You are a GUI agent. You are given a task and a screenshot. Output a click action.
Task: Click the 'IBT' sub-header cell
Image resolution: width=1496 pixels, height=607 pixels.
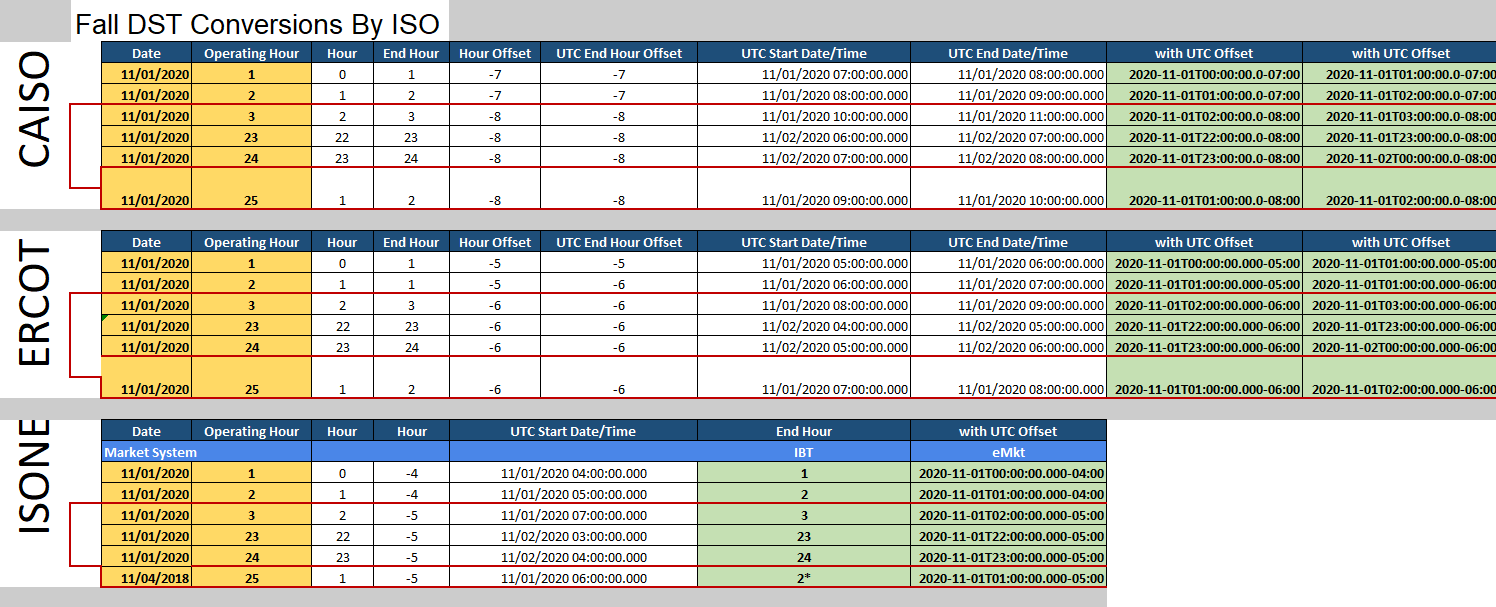804,452
